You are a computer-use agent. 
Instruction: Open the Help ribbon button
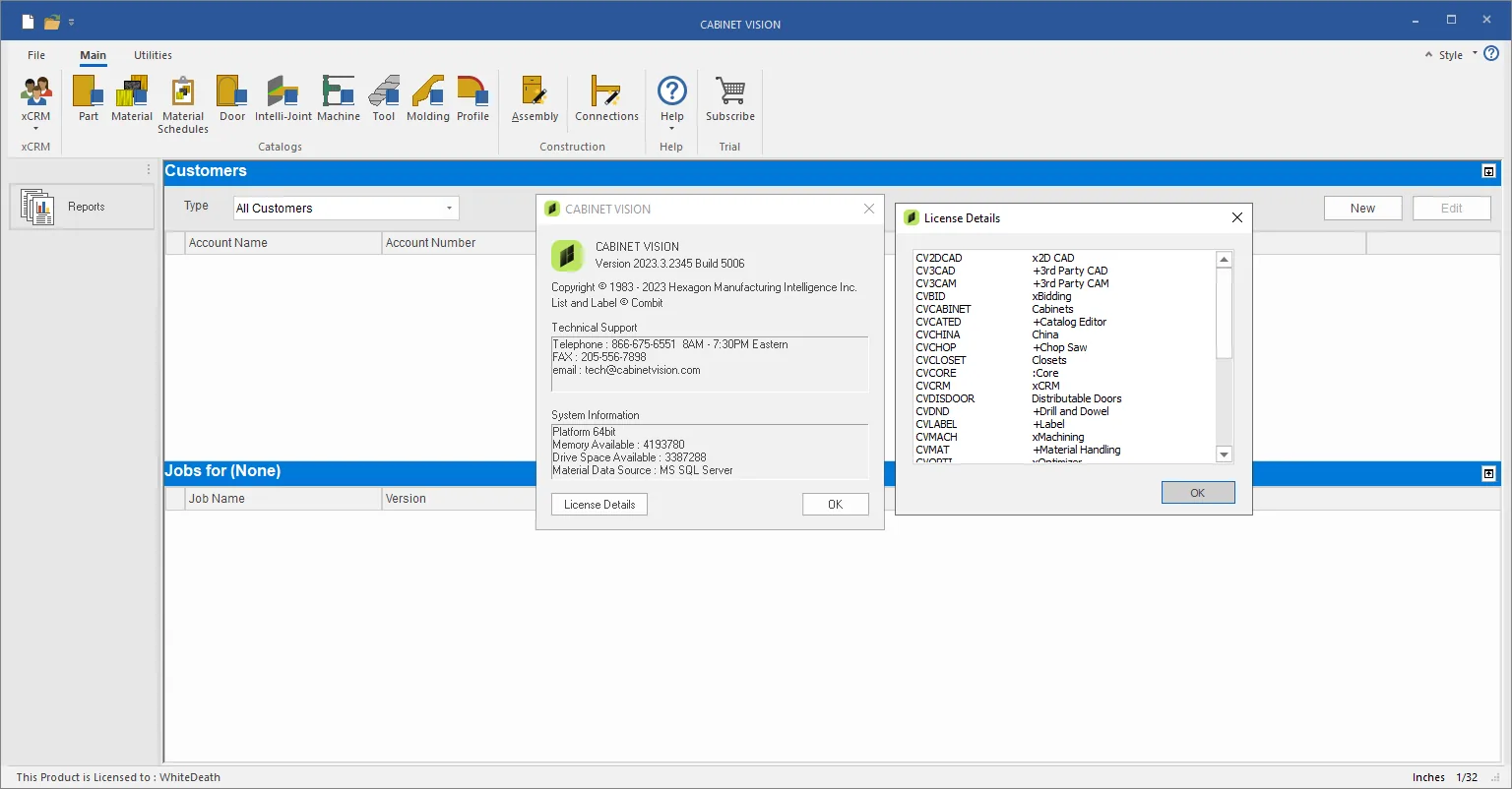(x=672, y=103)
